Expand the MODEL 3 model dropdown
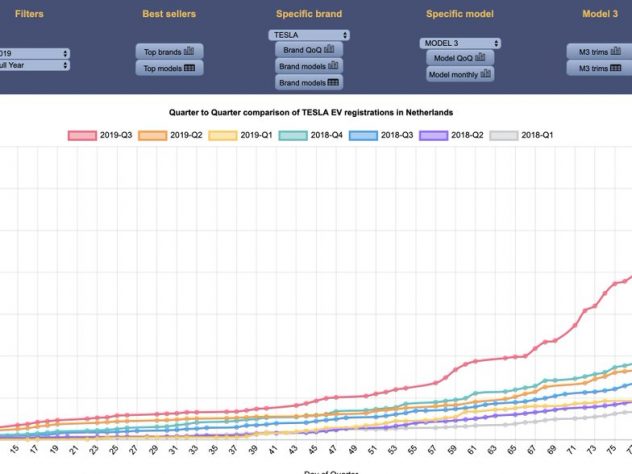 coord(460,43)
